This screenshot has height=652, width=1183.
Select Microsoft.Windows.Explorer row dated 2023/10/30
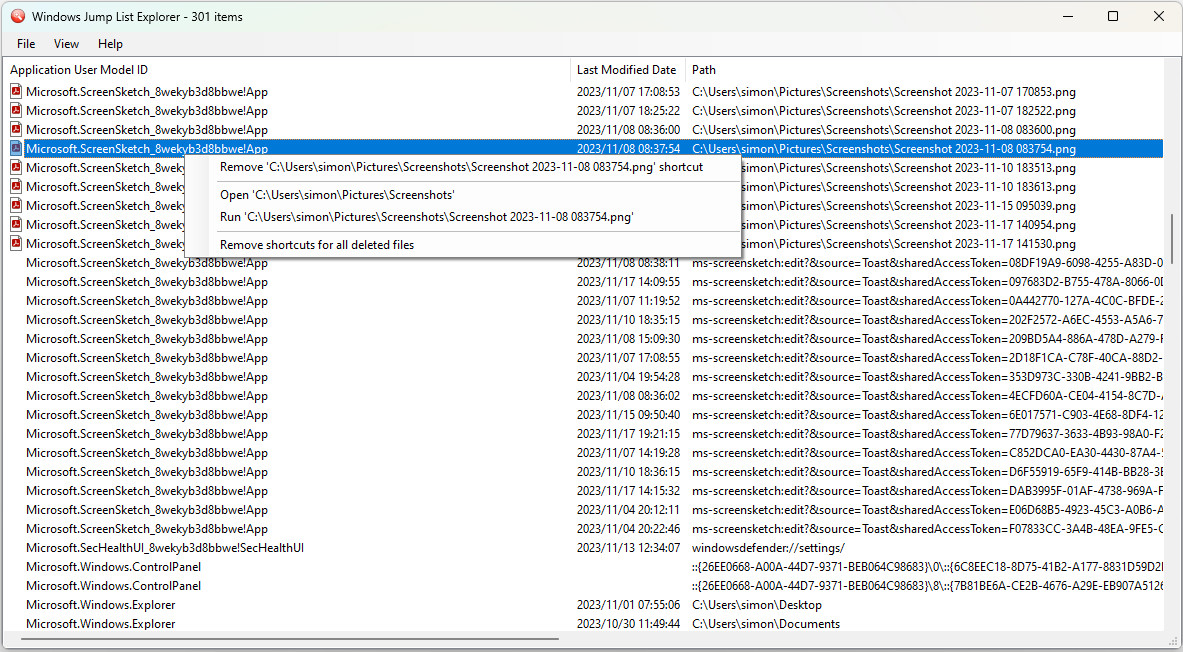pos(582,623)
